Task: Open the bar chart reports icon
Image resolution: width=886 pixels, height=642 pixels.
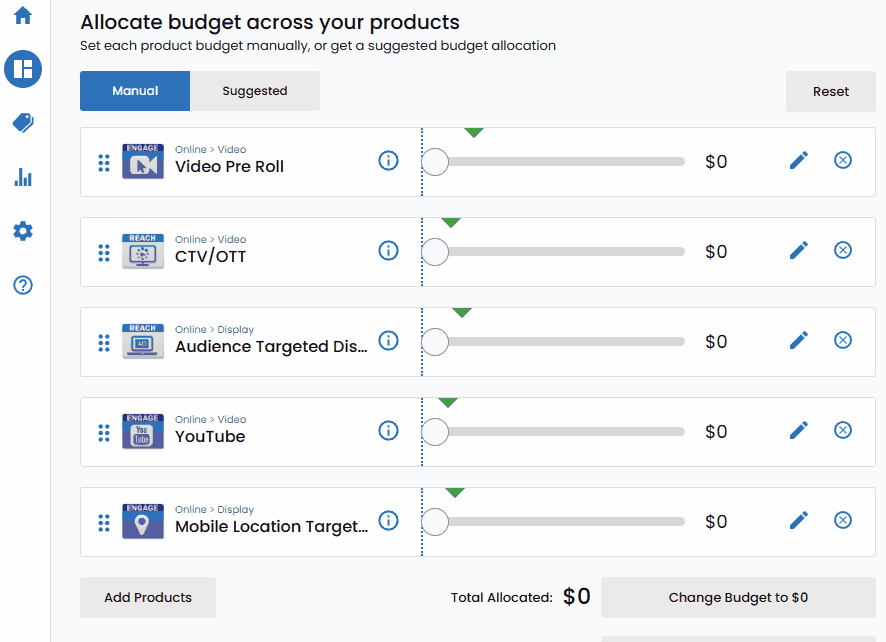Action: [x=23, y=177]
